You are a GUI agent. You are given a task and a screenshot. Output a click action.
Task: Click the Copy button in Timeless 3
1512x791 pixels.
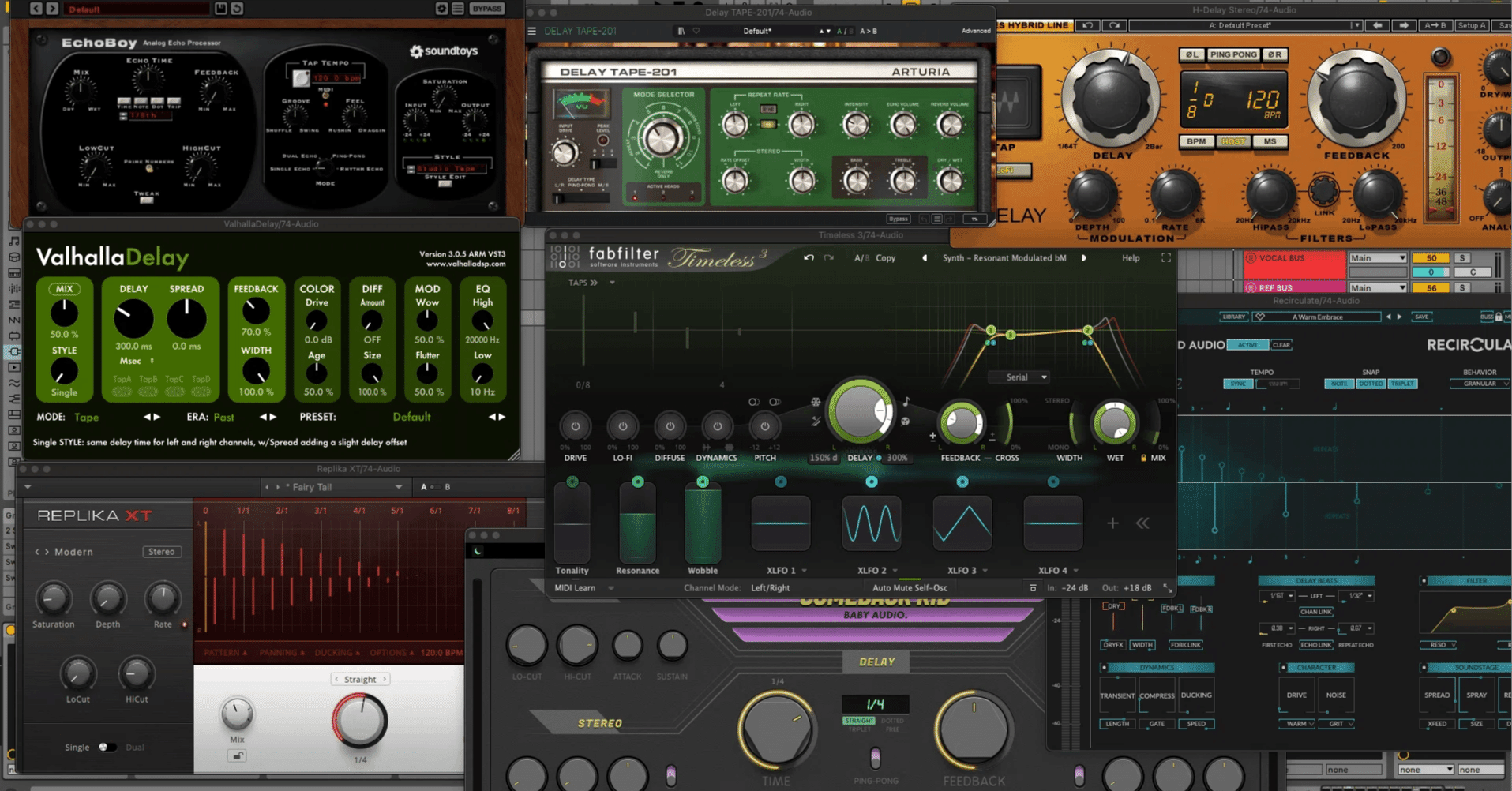click(x=885, y=257)
